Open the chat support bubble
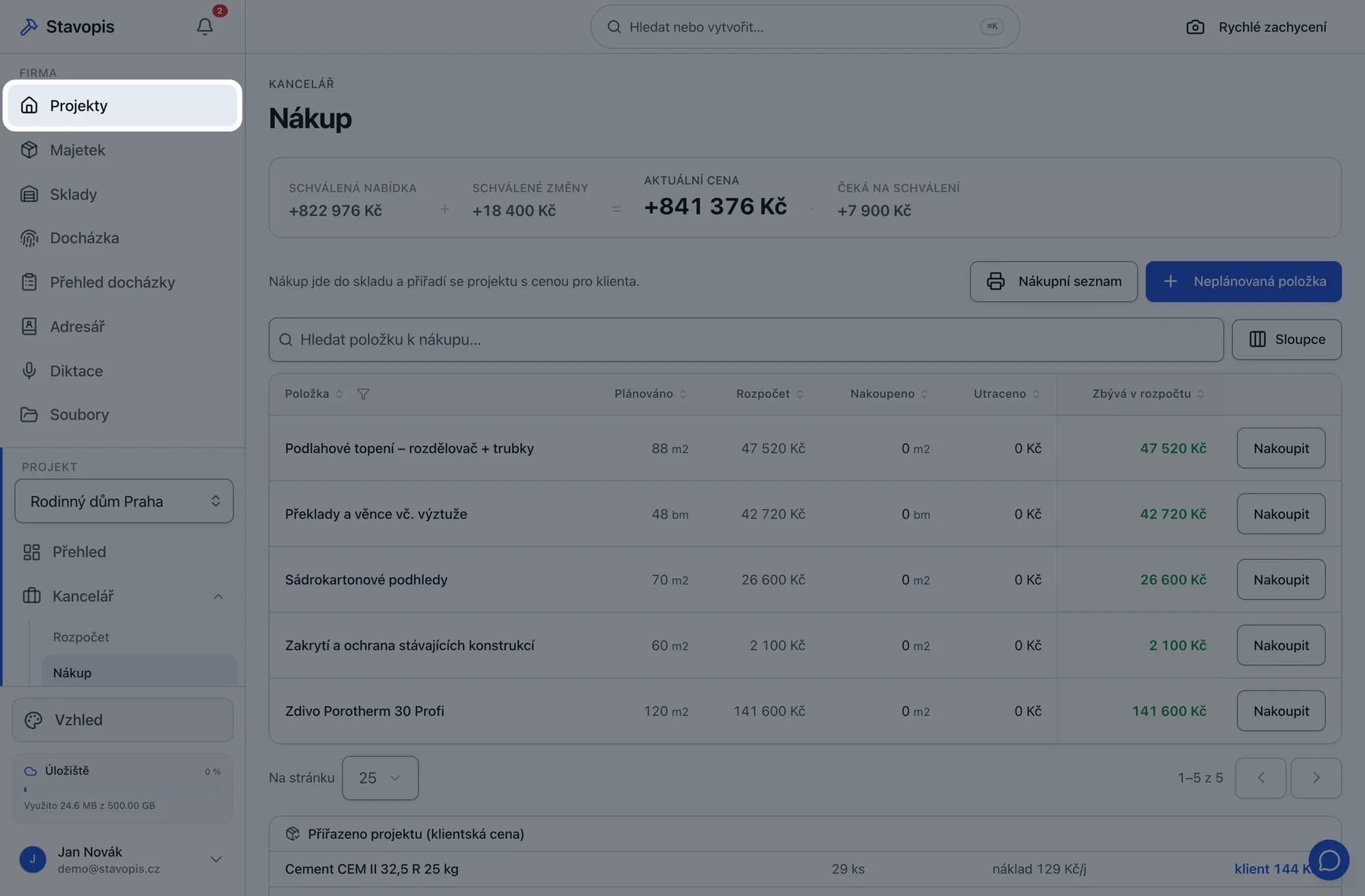The width and height of the screenshot is (1365, 896). coord(1329,861)
